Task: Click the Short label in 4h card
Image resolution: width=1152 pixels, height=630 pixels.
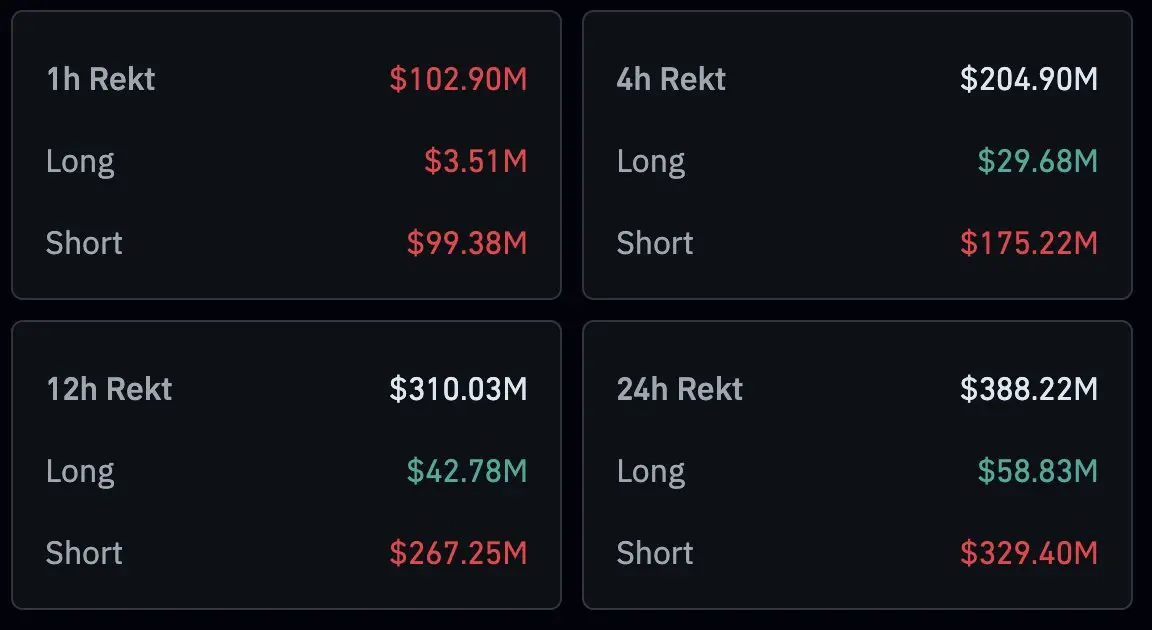Action: coord(655,243)
